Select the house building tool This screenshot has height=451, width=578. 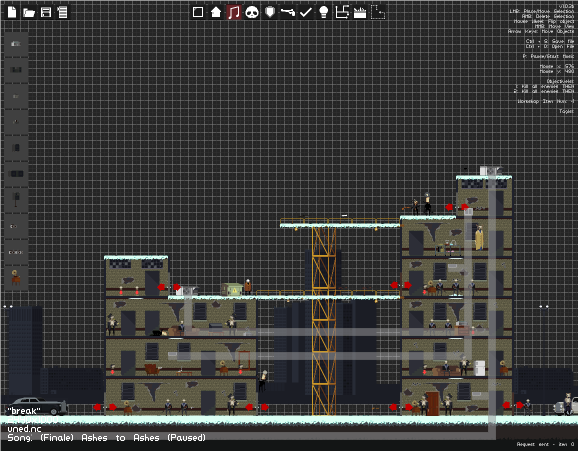pyautogui.click(x=216, y=12)
